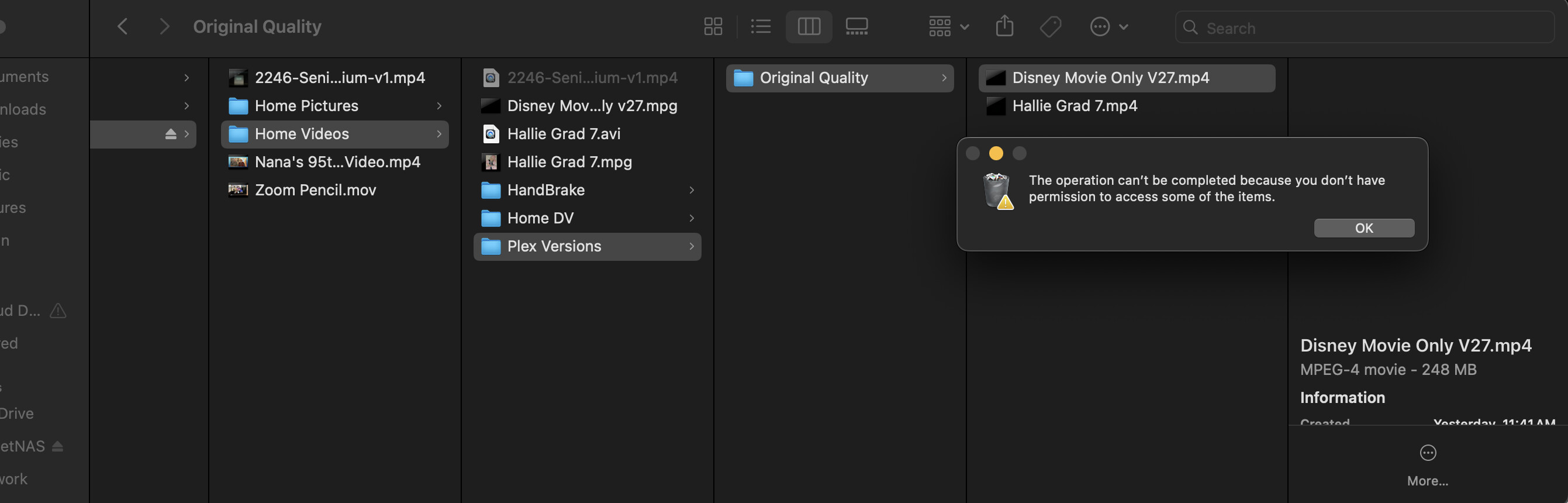Screen dimensions: 1568x503
Task: Select Hallie Grad 7.mp4 file
Action: [1075, 106]
